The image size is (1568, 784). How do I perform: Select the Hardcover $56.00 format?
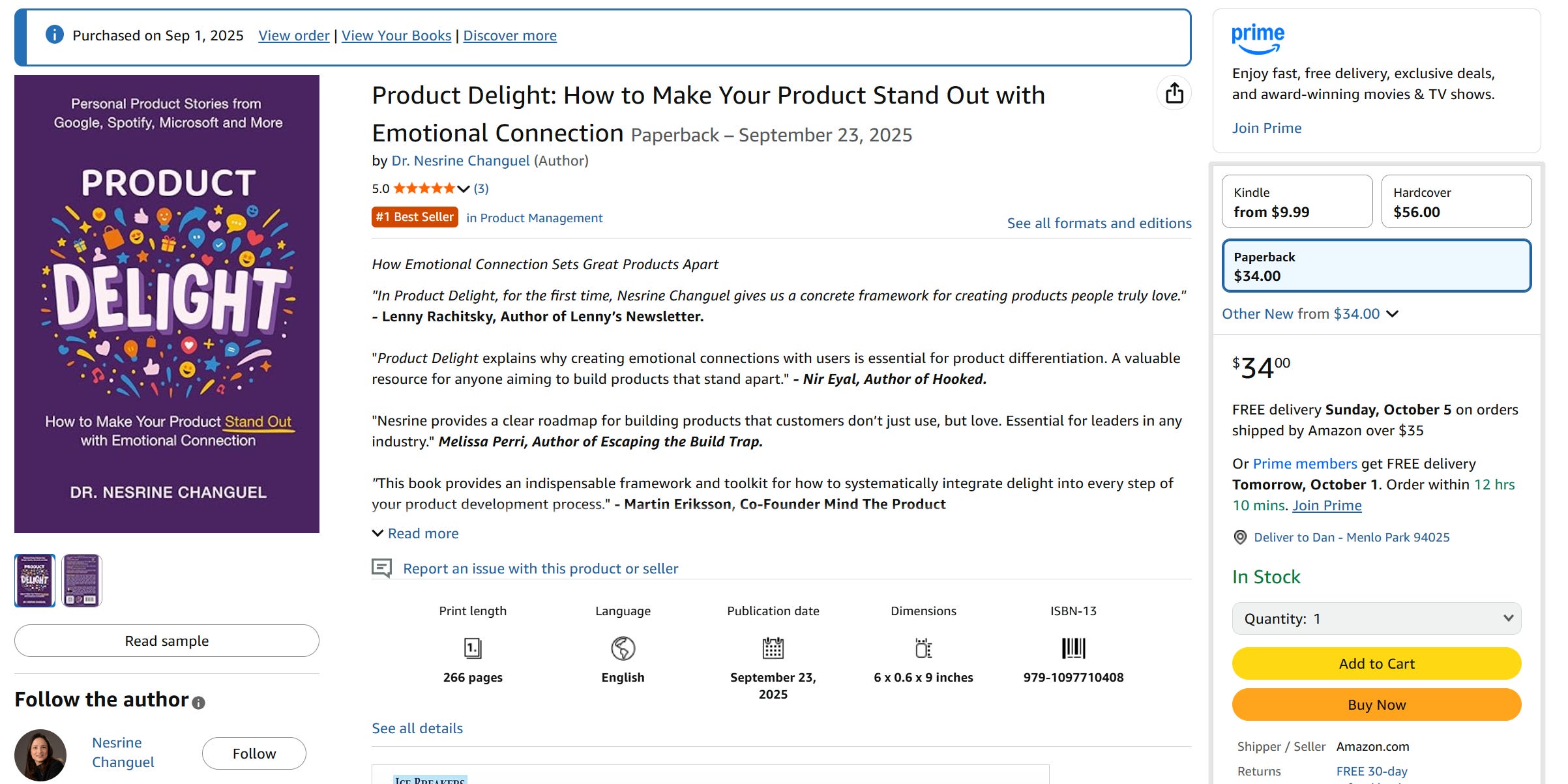(x=1456, y=201)
